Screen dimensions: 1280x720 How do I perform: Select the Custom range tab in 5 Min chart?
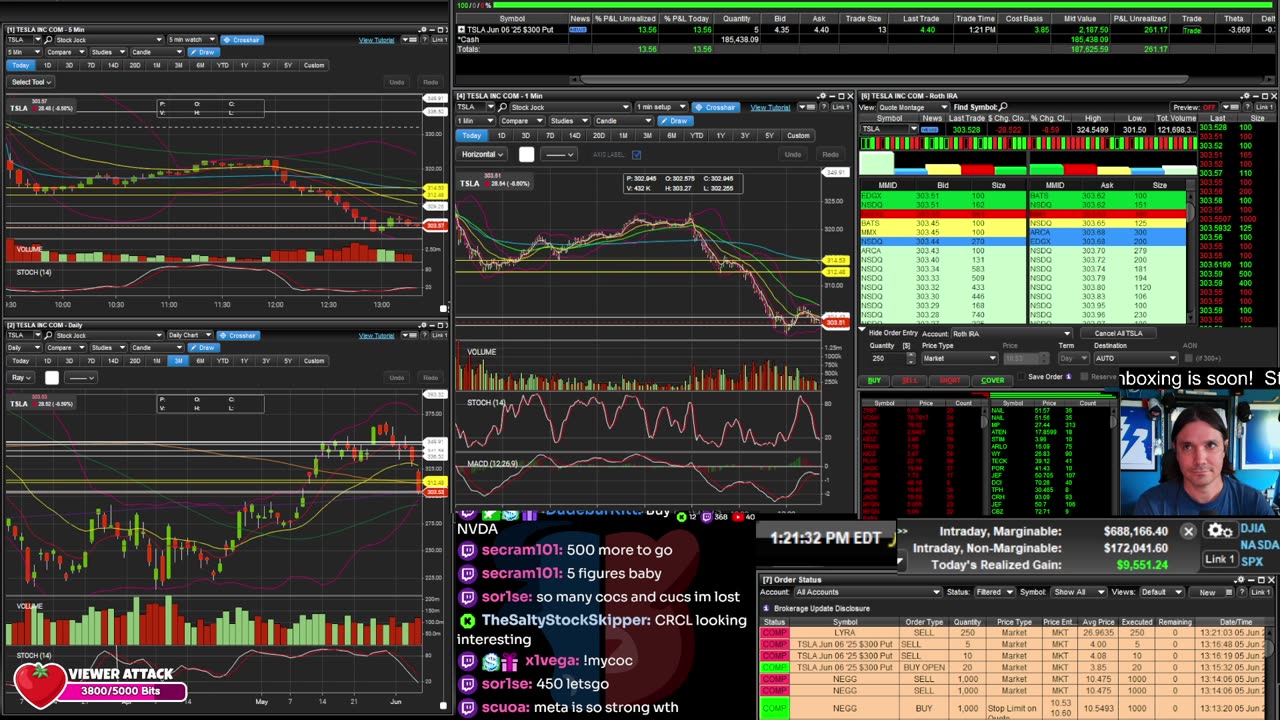tap(314, 65)
